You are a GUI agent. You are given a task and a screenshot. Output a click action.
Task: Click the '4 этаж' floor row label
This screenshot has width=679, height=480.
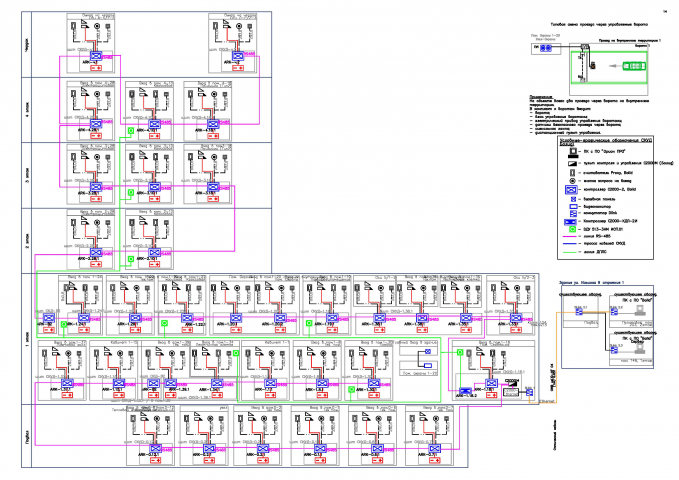point(27,110)
